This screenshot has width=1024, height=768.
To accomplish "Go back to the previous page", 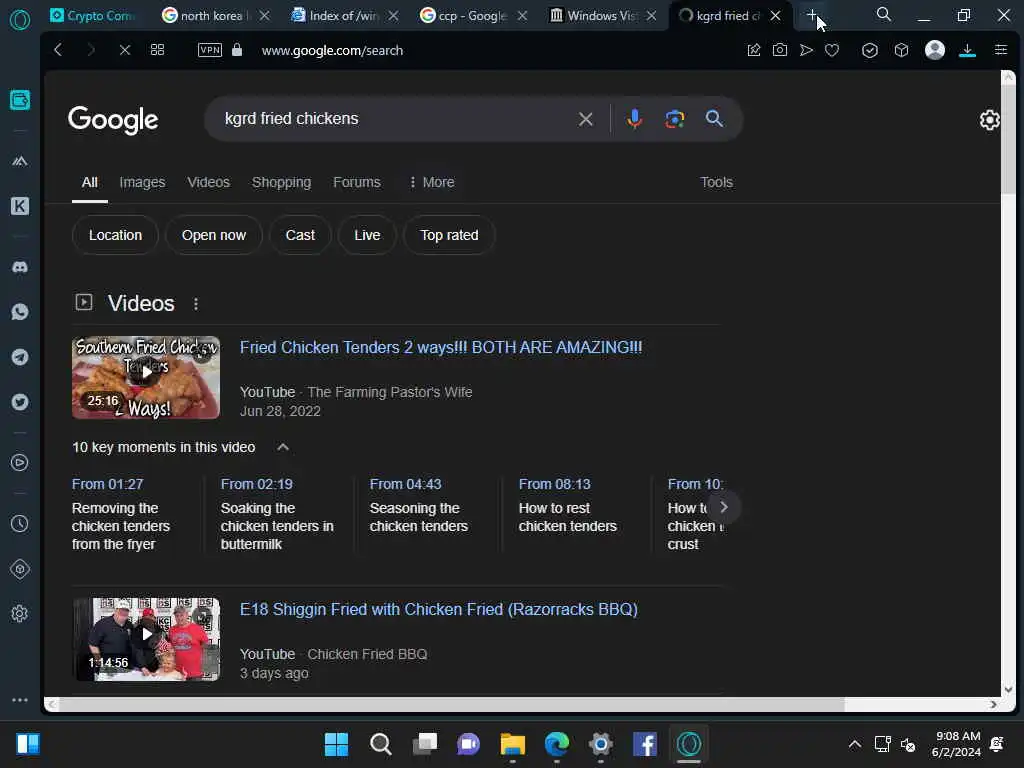I will pyautogui.click(x=58, y=50).
